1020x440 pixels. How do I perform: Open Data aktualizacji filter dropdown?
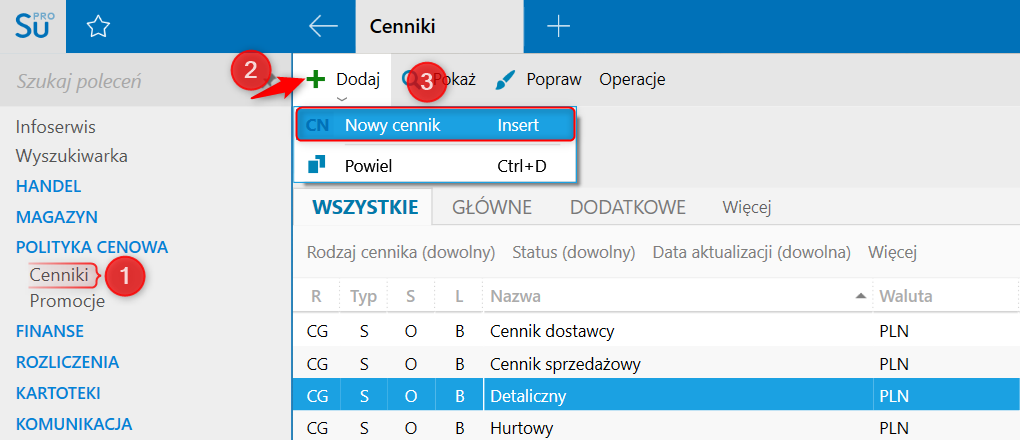[x=751, y=252]
